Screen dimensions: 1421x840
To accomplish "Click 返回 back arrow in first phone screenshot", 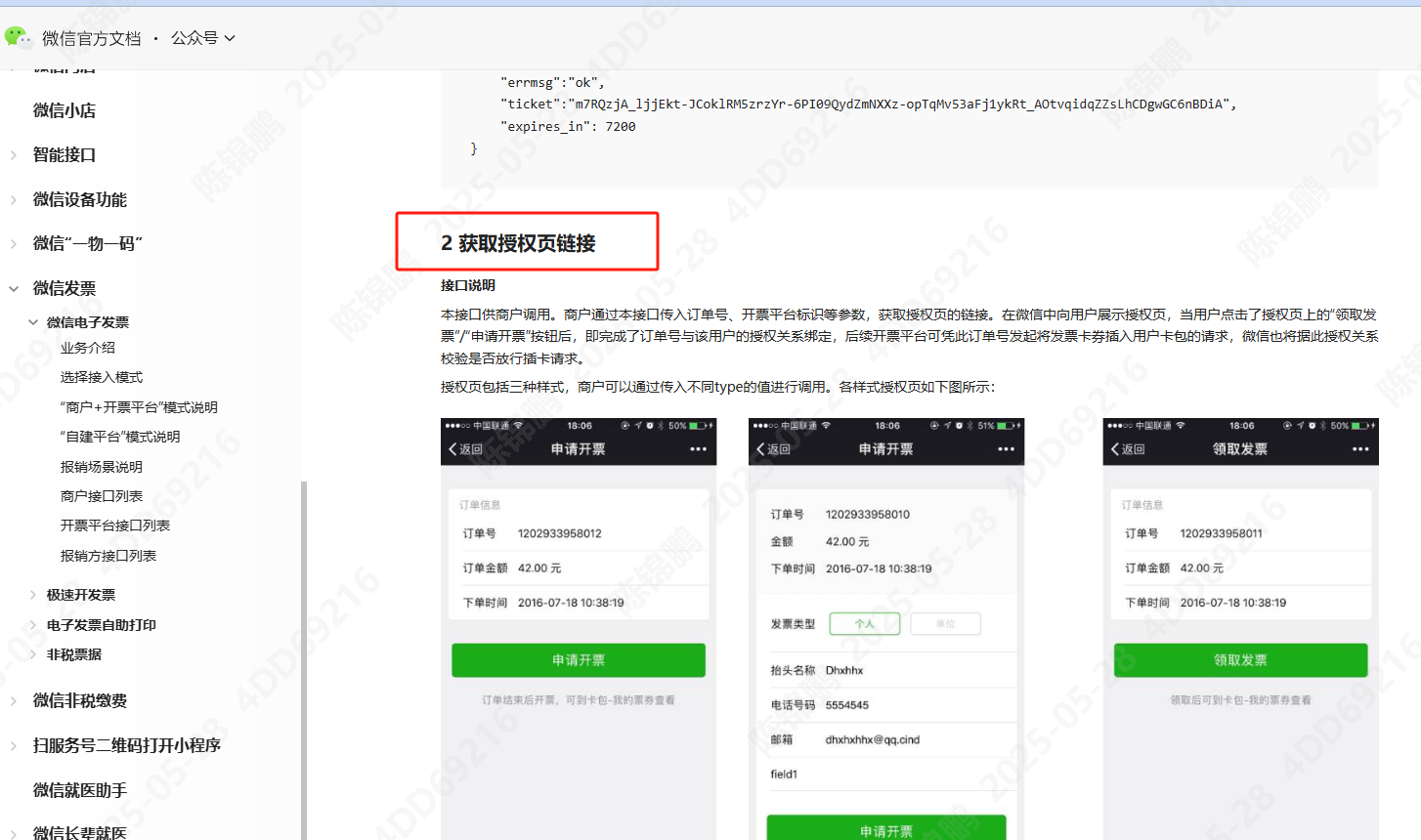I will pyautogui.click(x=465, y=449).
